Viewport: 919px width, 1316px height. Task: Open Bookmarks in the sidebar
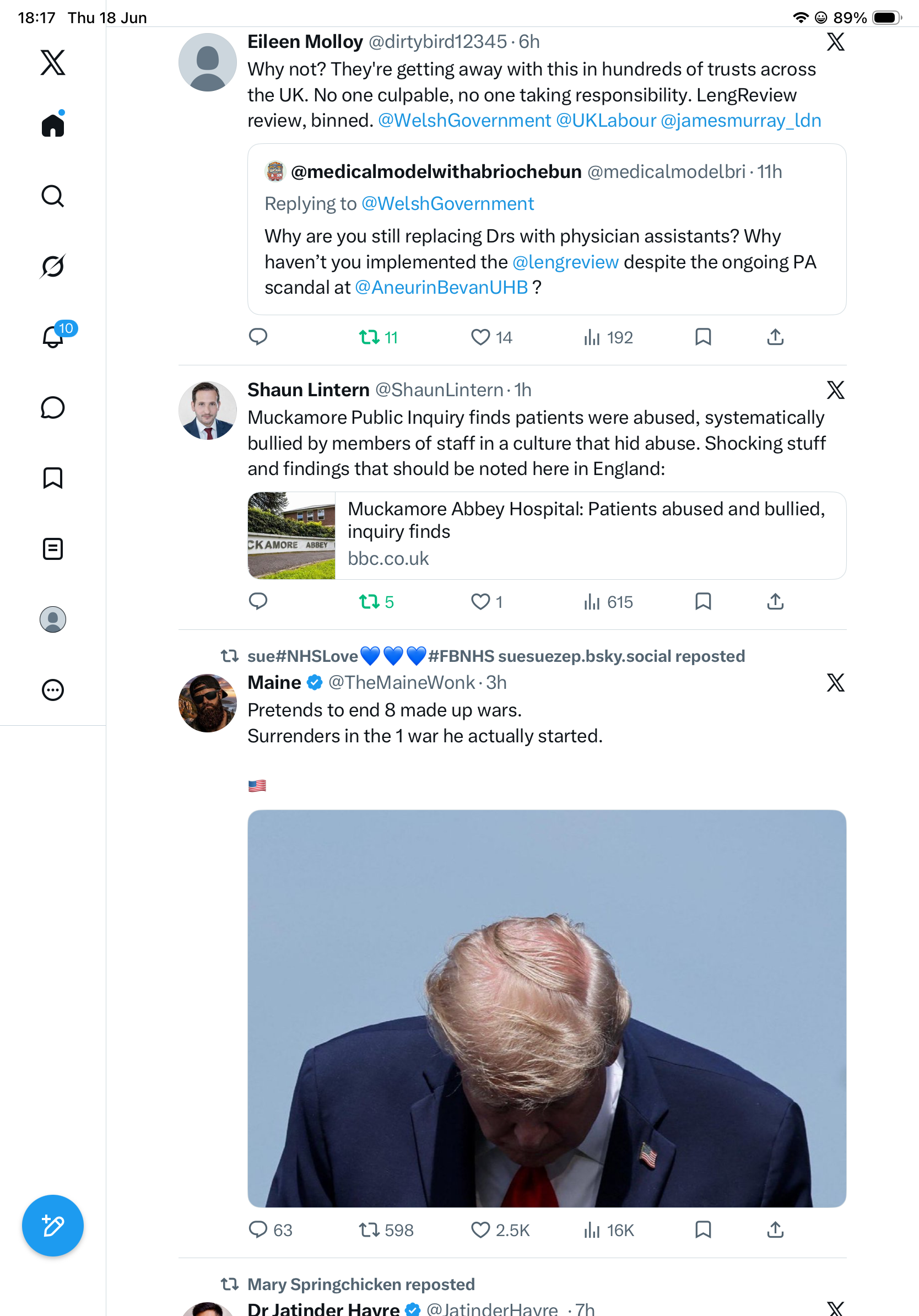click(53, 478)
